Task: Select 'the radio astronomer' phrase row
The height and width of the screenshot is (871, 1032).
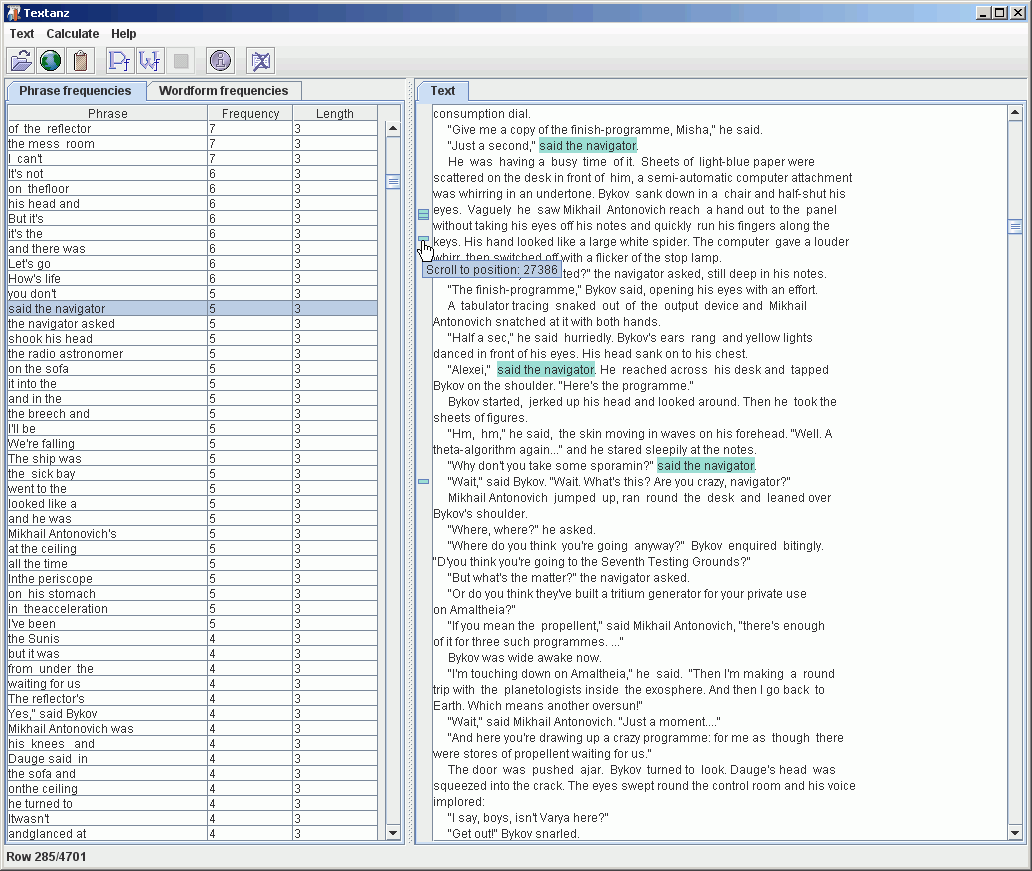Action: point(192,354)
